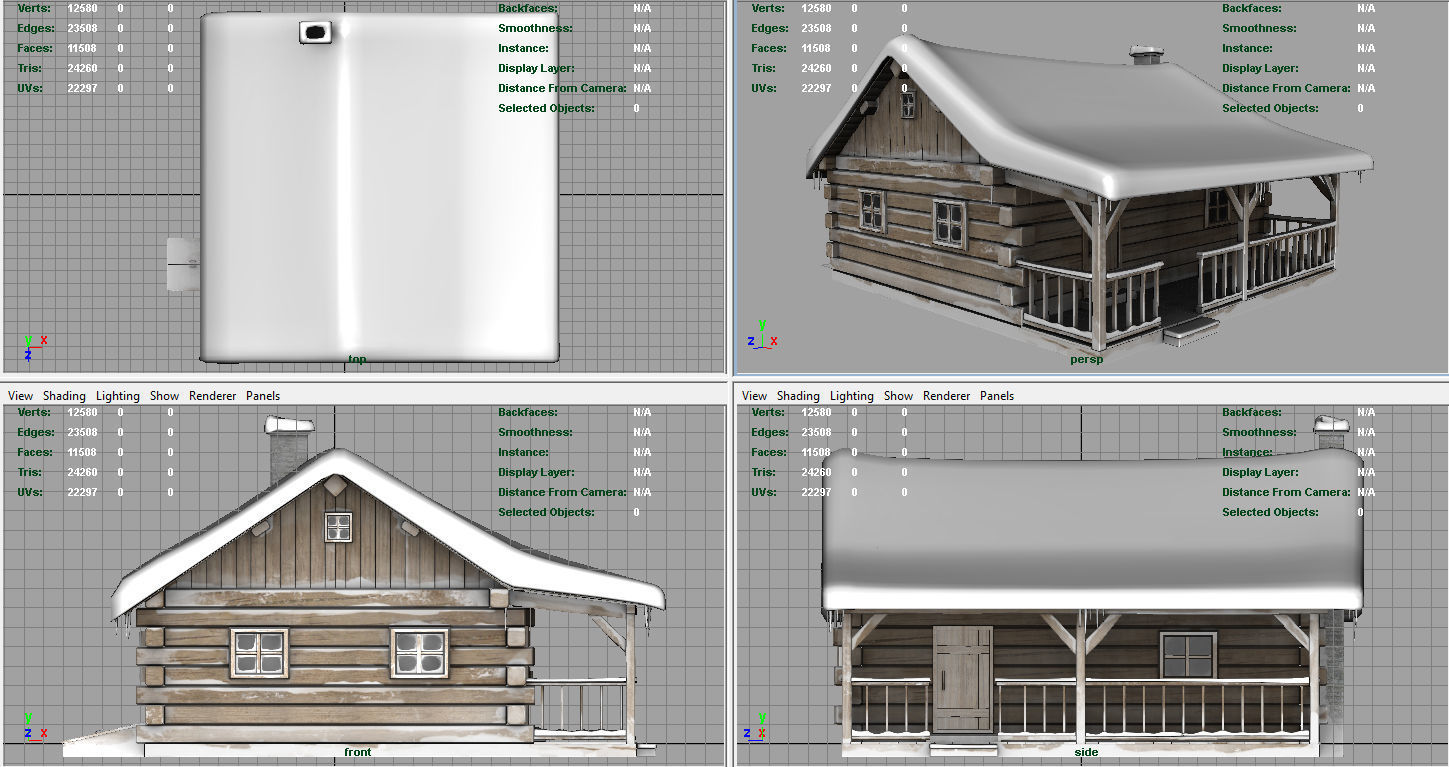This screenshot has width=1449, height=767.
Task: Open the Renderer menu in the front viewport panel
Action: coord(212,396)
